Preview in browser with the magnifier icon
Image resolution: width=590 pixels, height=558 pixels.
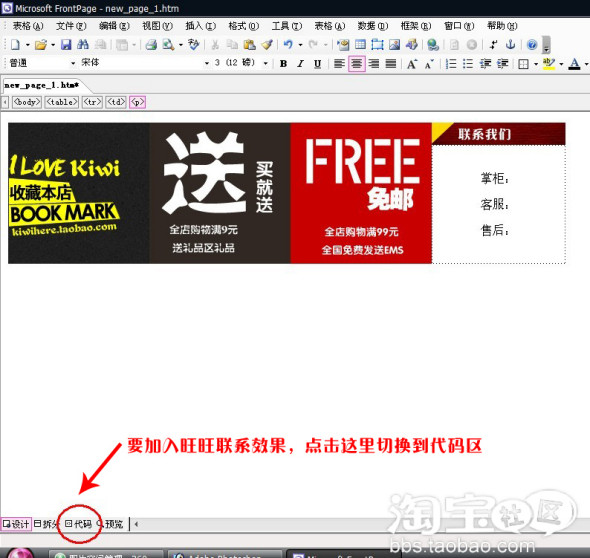[168, 45]
